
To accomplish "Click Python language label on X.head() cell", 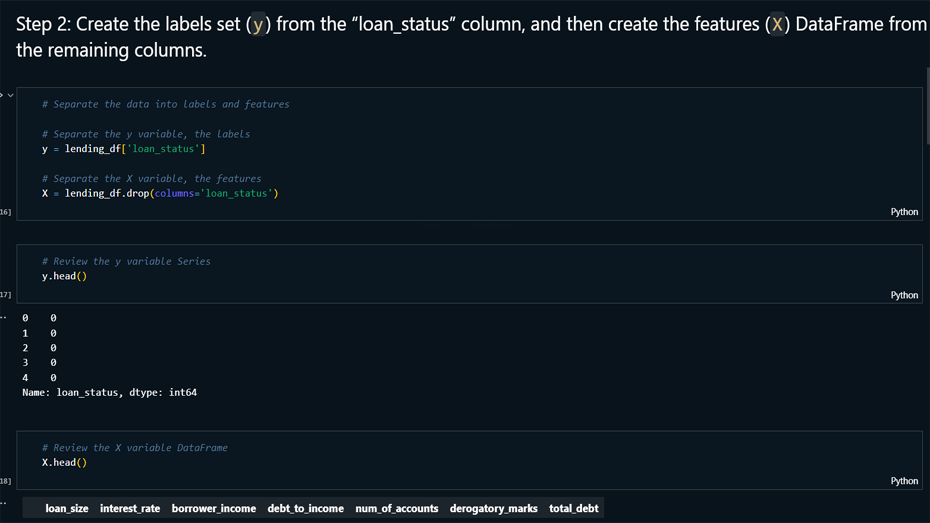I will (903, 481).
